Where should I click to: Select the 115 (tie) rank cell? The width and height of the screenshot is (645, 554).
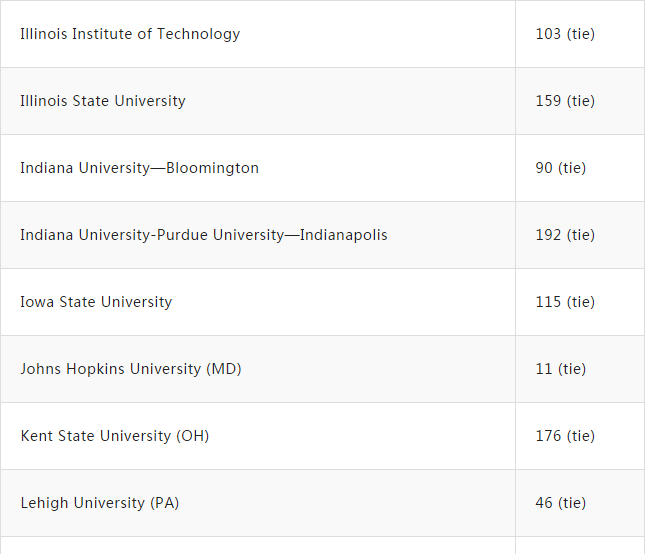[565, 302]
